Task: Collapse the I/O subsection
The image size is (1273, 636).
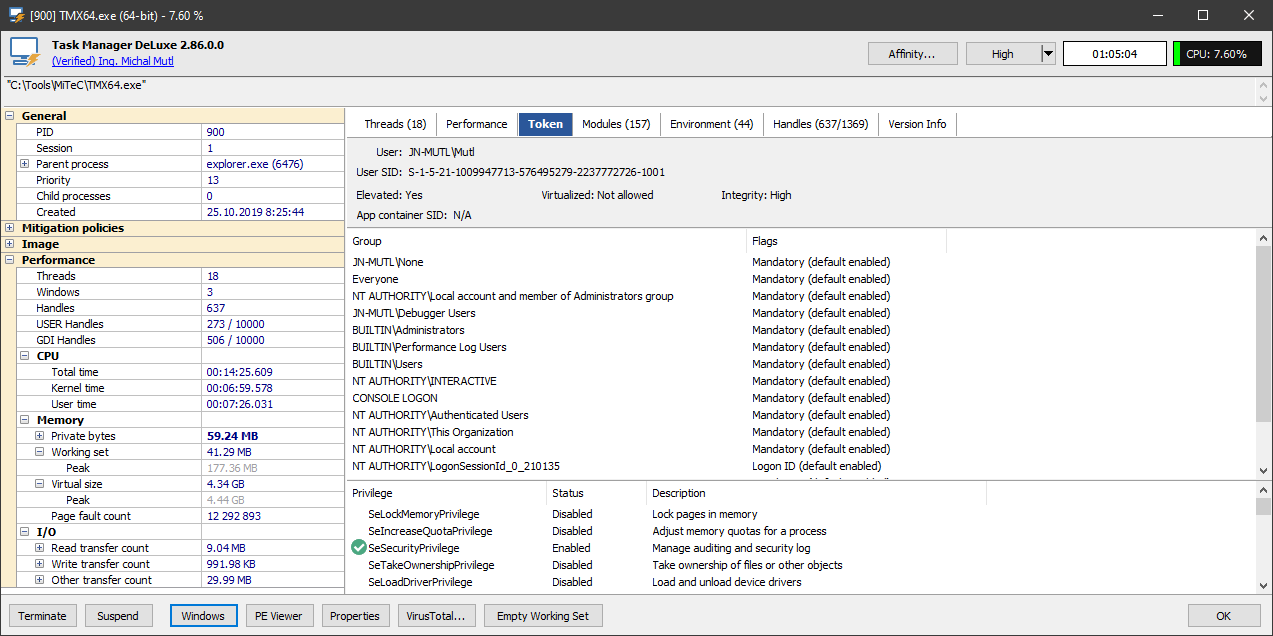Action: click(x=25, y=532)
